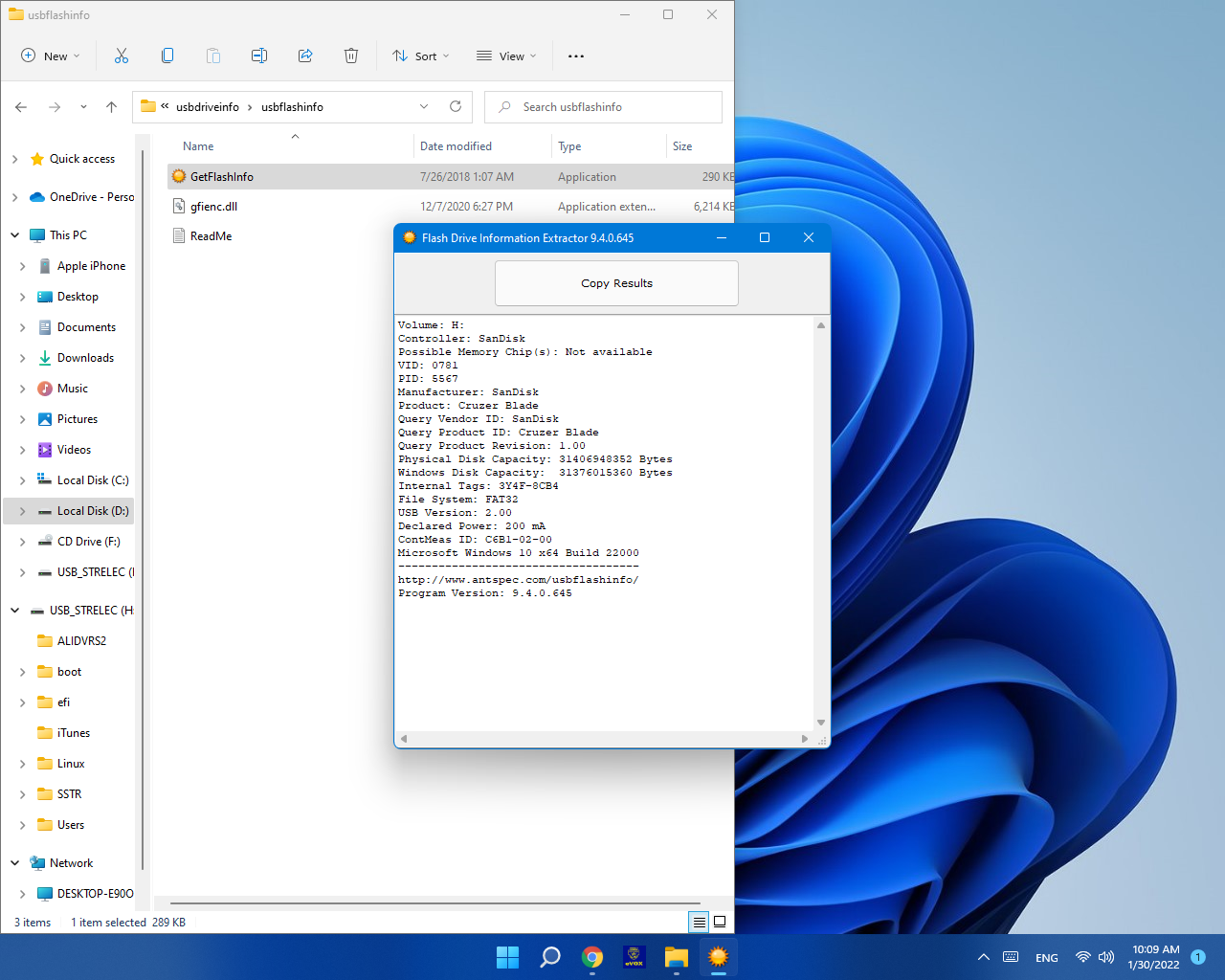Select the GetFlashInfo application file
Screen dimensions: 1225x980
click(x=451, y=176)
